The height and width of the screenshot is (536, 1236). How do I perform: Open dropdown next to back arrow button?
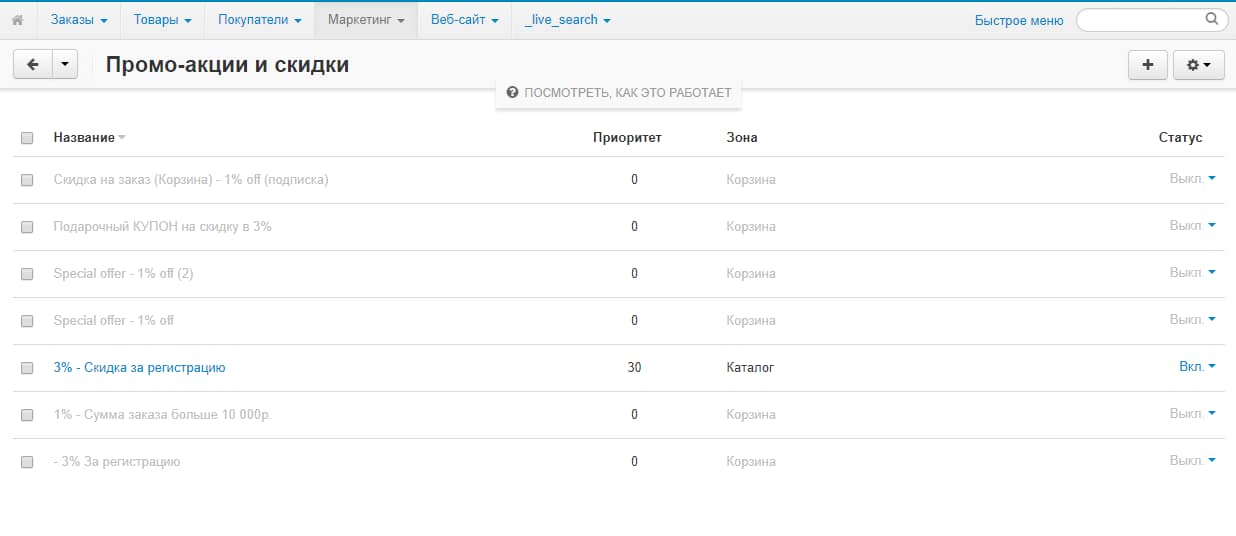(x=64, y=65)
